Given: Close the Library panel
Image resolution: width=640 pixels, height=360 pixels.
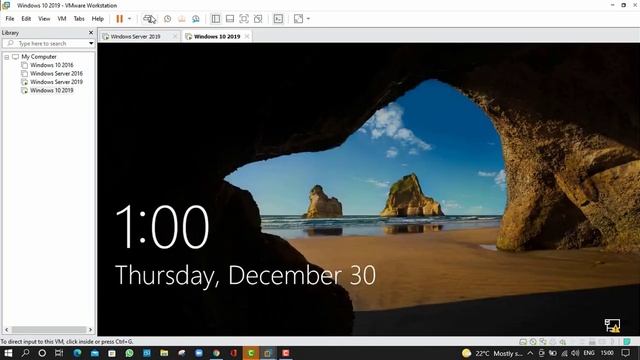Looking at the screenshot, I should pyautogui.click(x=91, y=33).
